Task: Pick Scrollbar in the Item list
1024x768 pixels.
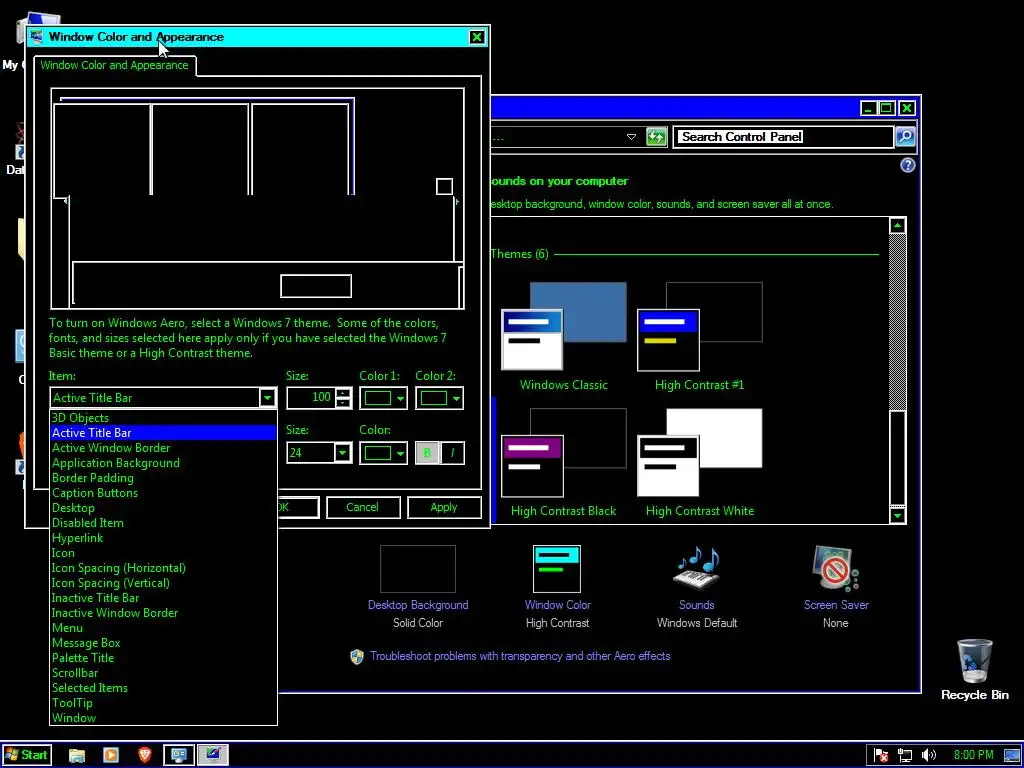Action: (163, 673)
